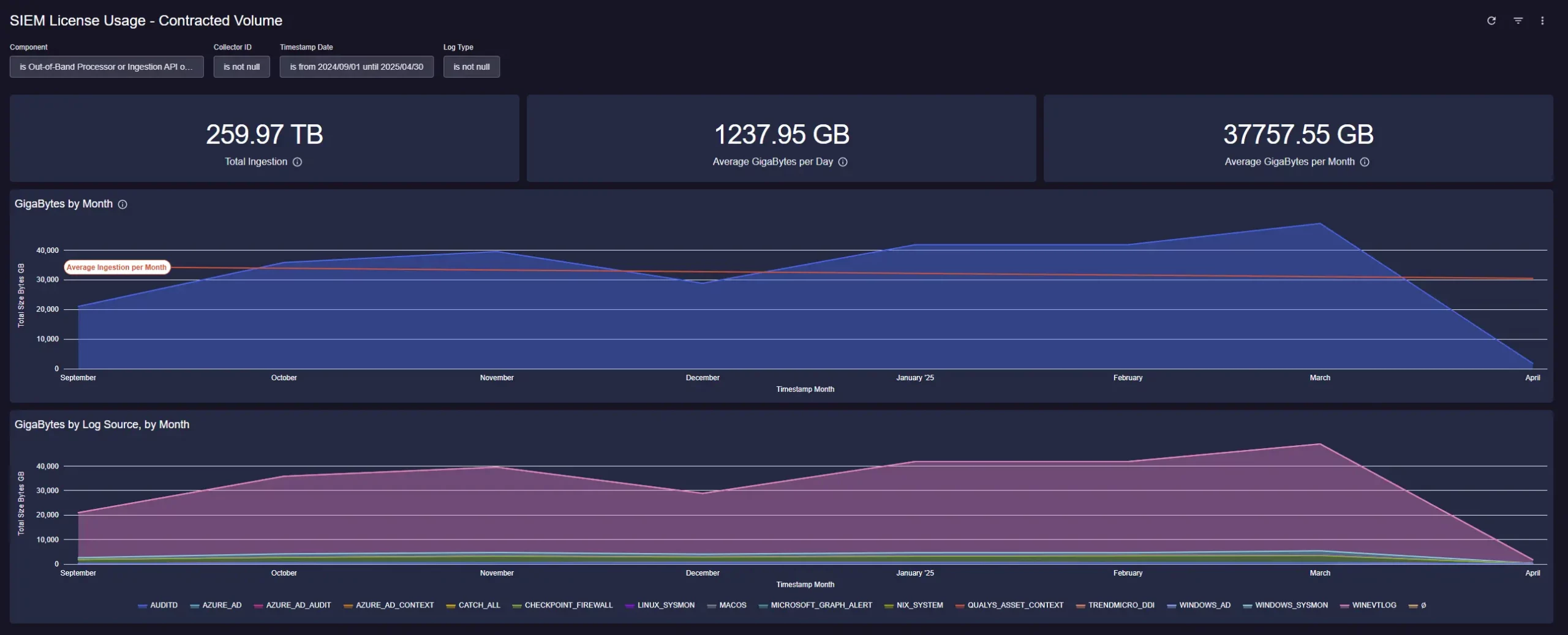Click the WINDOWS_SYSMON legend color swatch
This screenshot has width=1568, height=635.
click(1247, 606)
